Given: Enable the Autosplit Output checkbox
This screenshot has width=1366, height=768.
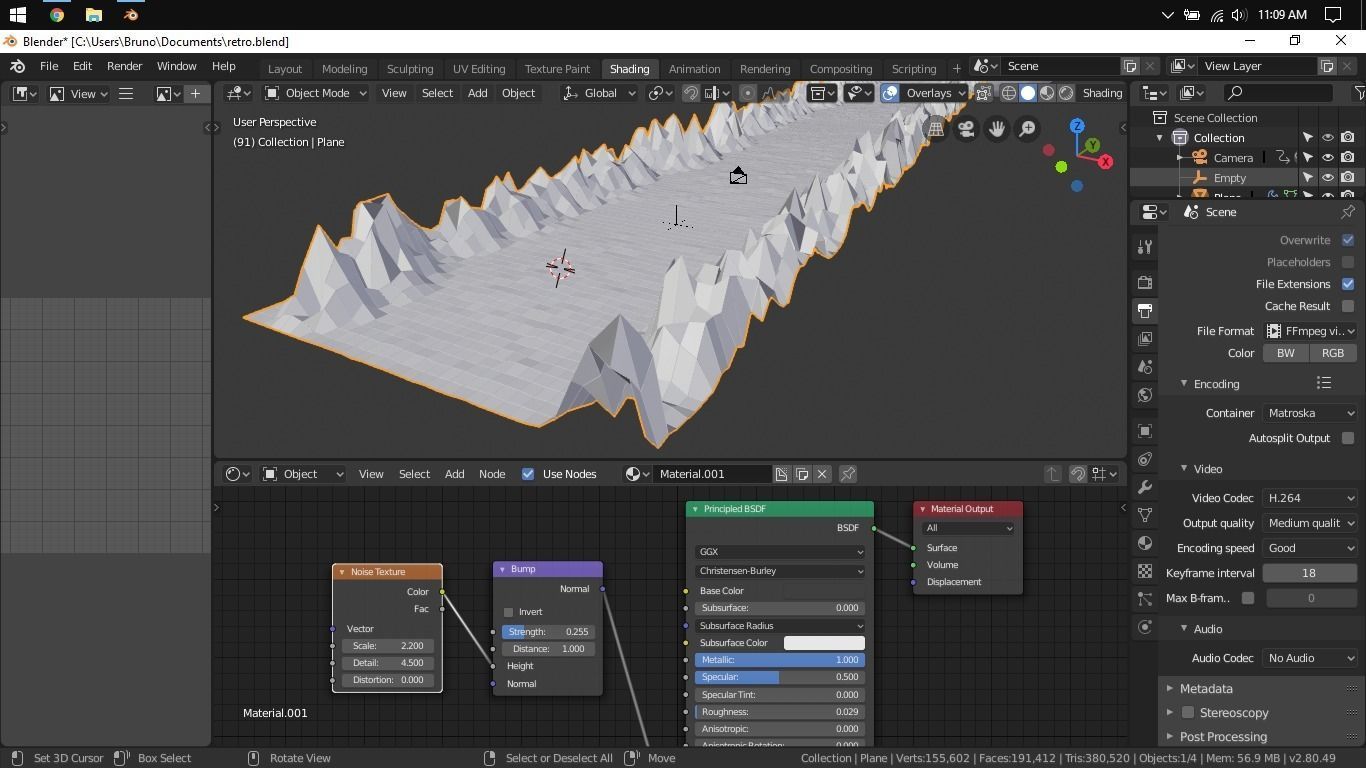Looking at the screenshot, I should 1348,438.
